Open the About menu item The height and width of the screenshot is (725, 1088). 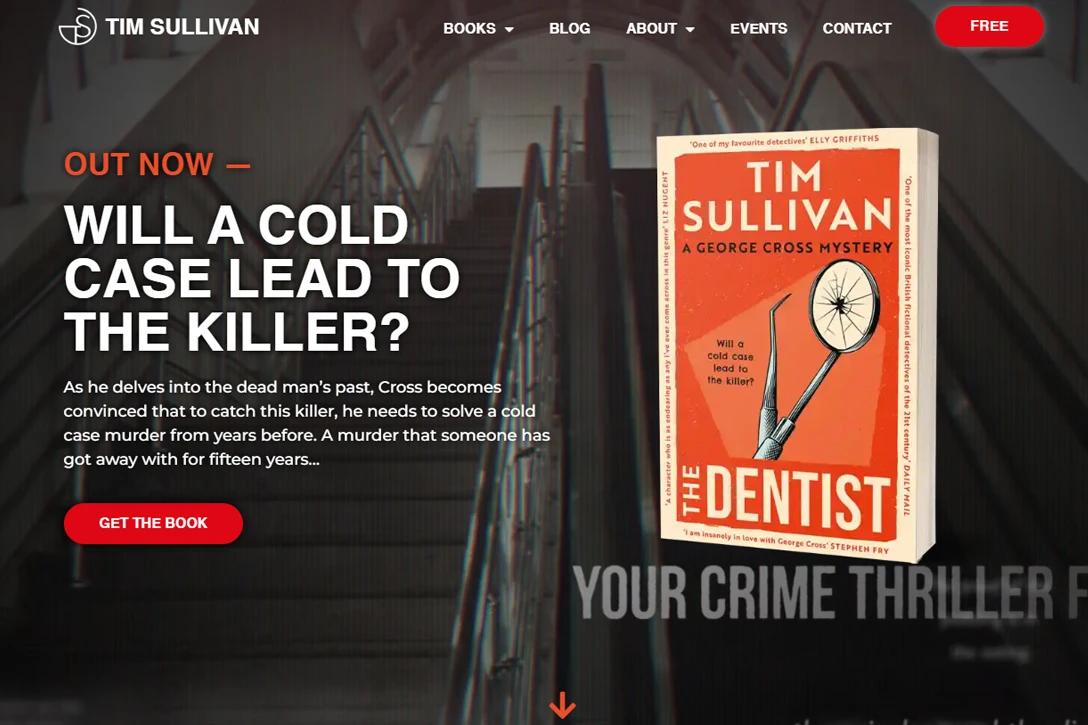tap(652, 28)
